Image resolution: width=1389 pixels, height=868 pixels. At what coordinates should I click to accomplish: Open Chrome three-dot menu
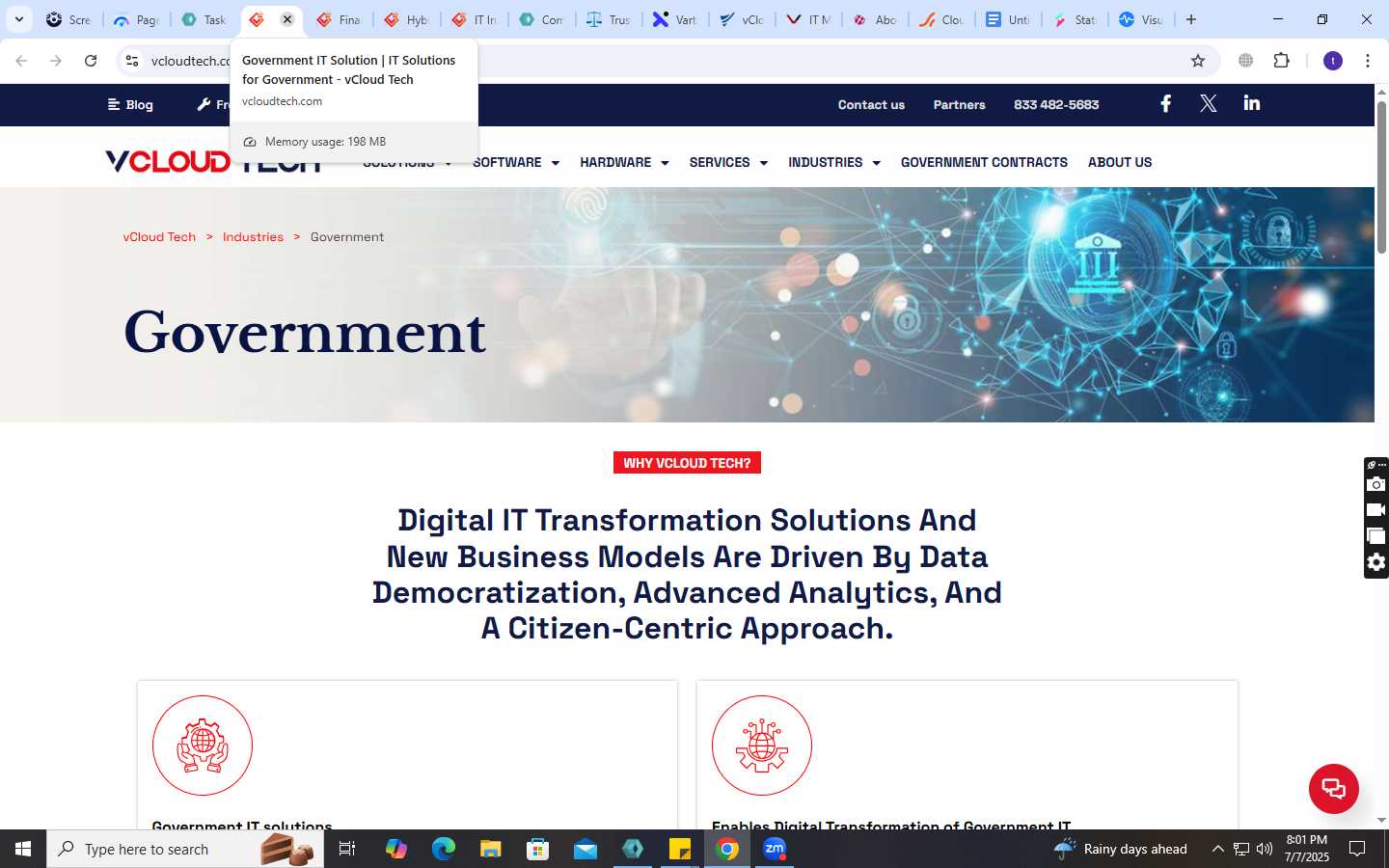(1367, 61)
